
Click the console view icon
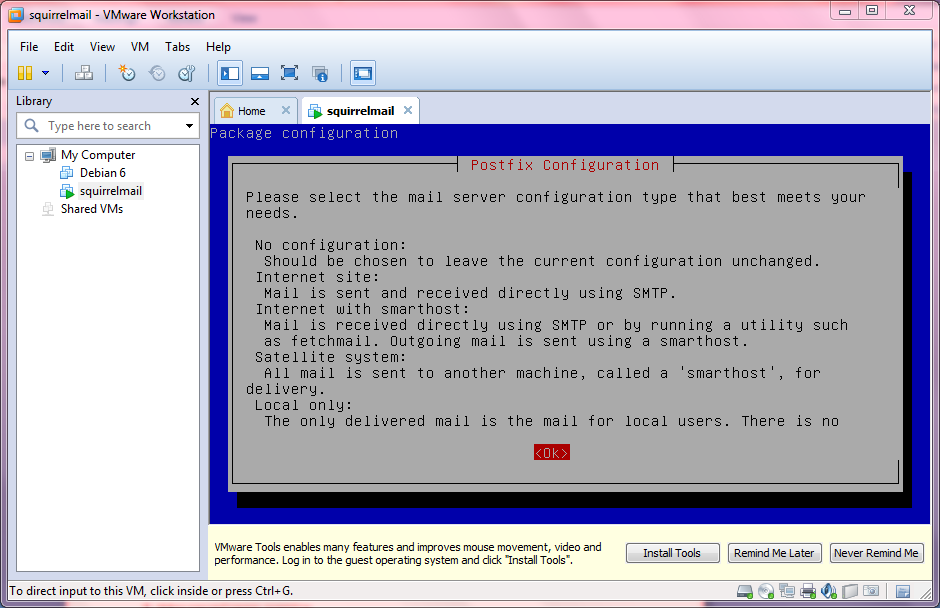363,73
